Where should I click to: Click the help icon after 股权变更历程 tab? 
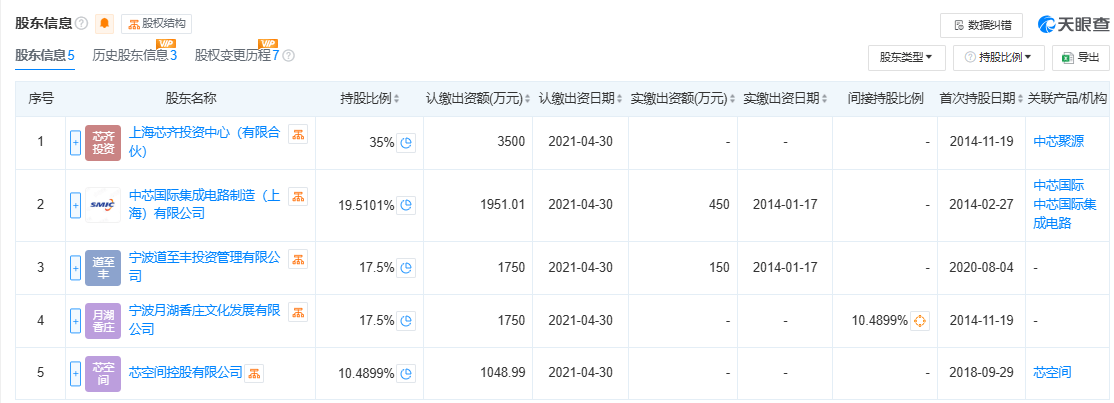[x=288, y=56]
